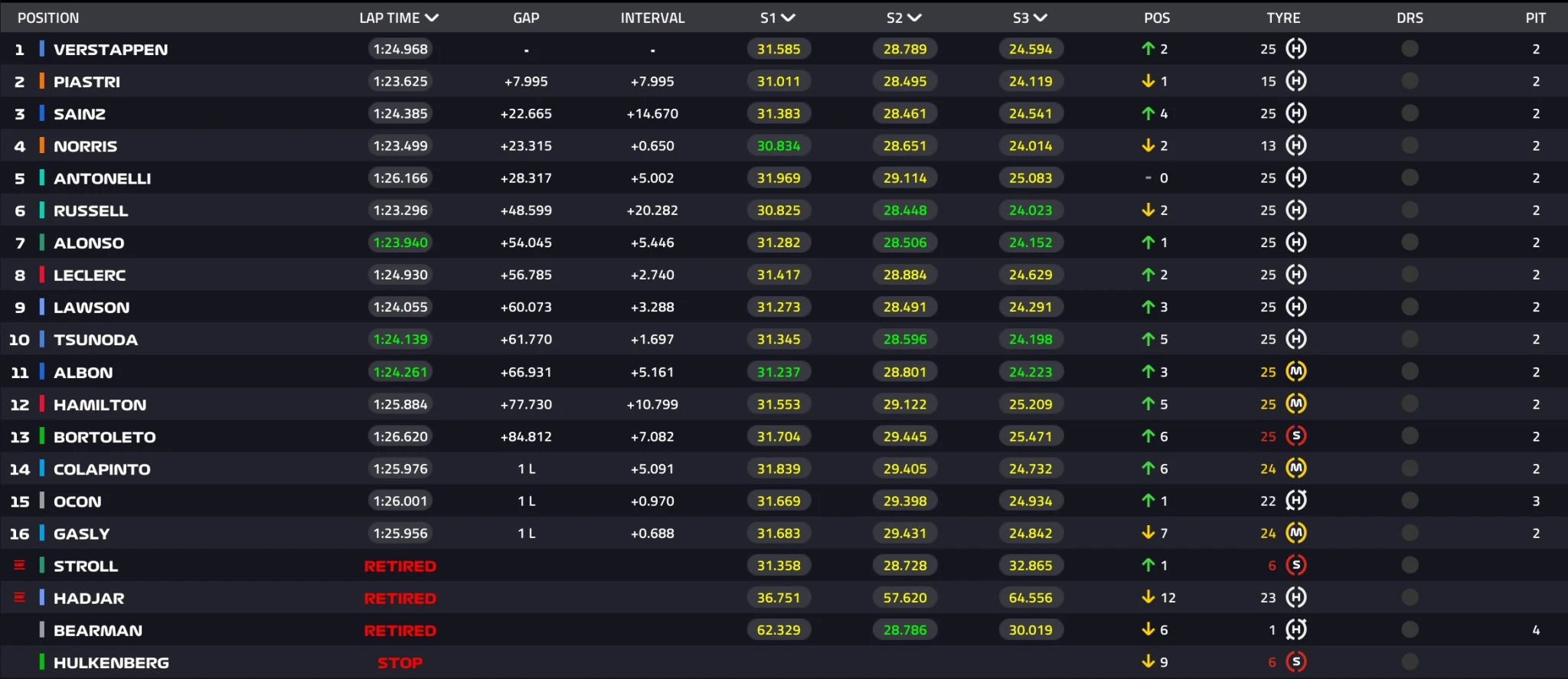This screenshot has height=679, width=1568.
Task: Click Tsunoda's position-gained up arrow
Action: point(1148,339)
